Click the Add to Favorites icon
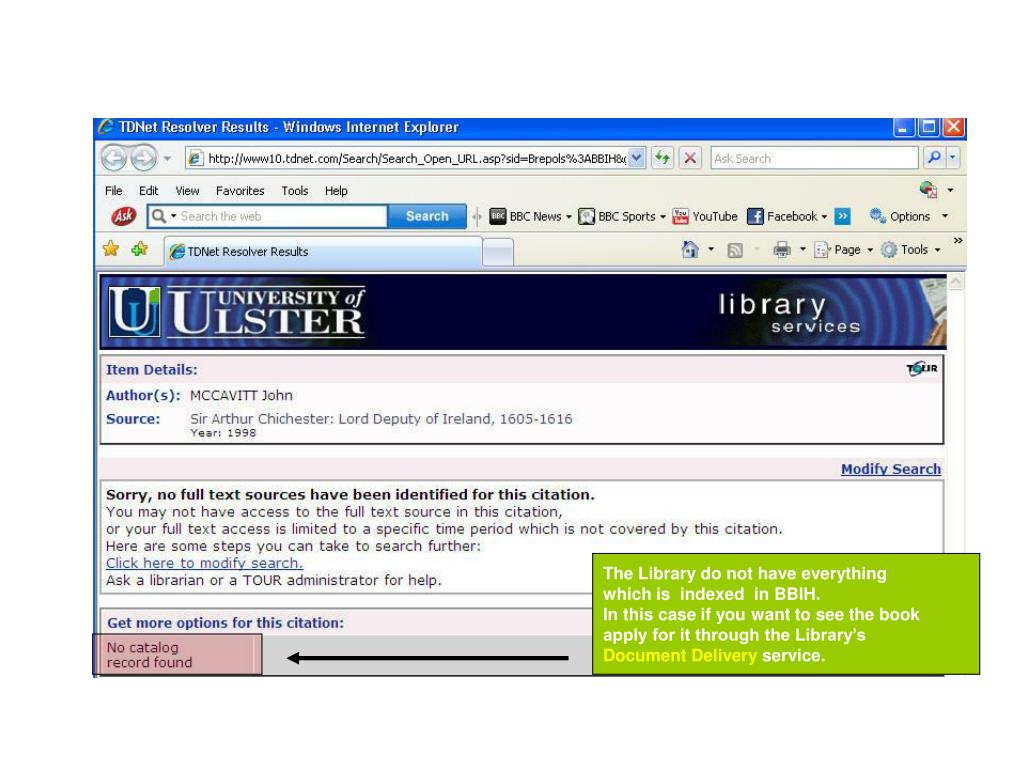The width and height of the screenshot is (1024, 768). (x=139, y=249)
